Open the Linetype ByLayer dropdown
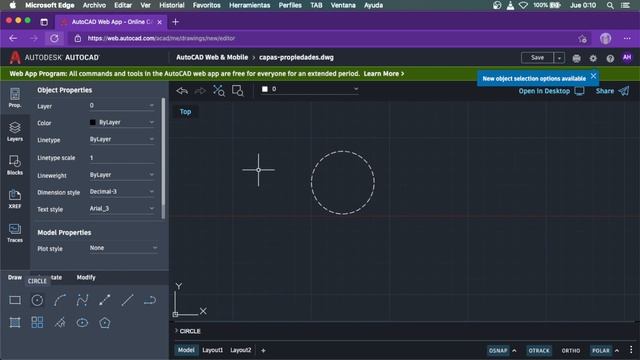Image resolution: width=640 pixels, height=360 pixels. [122, 139]
